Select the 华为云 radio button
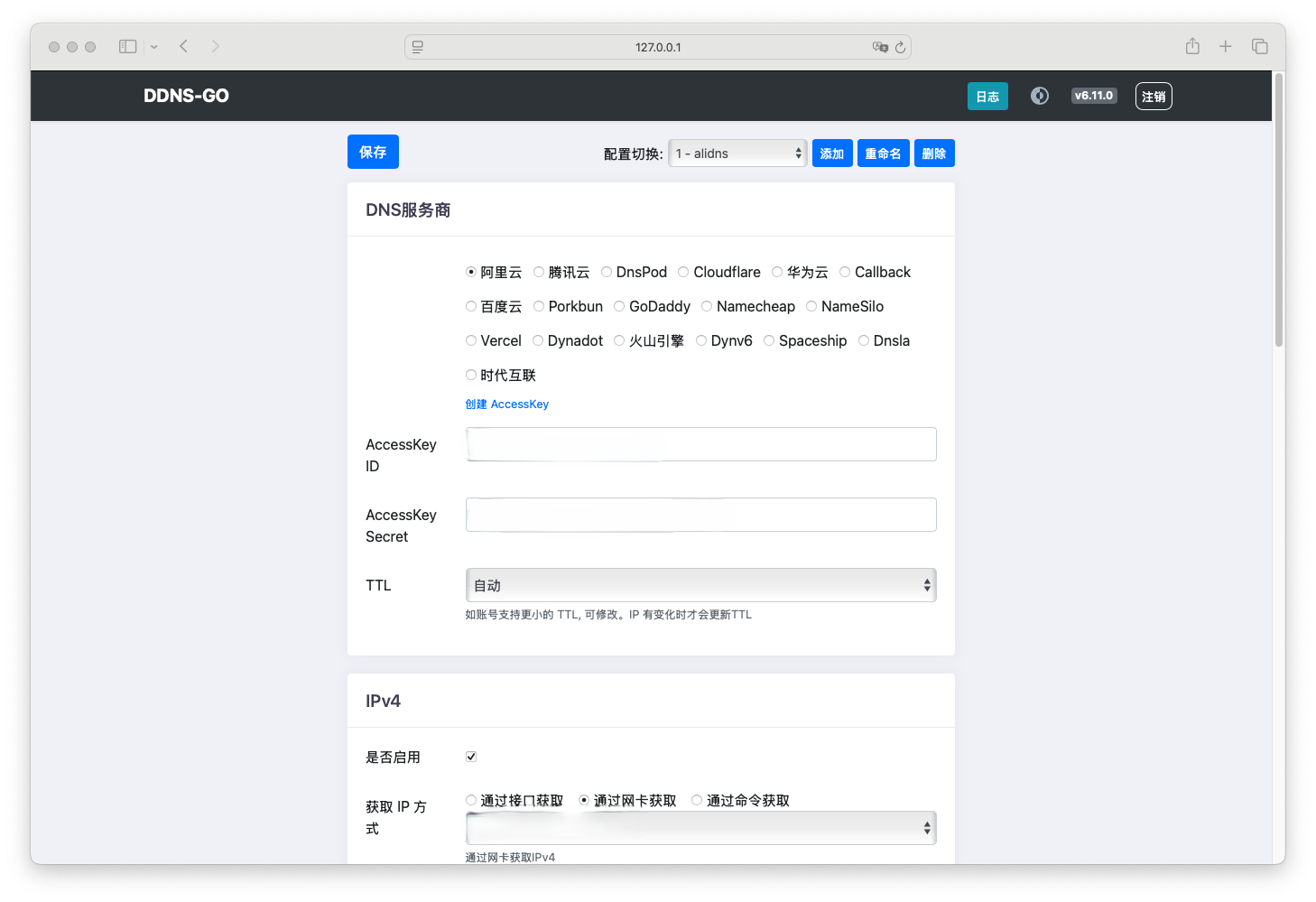Image resolution: width=1316 pixels, height=902 pixels. point(777,272)
